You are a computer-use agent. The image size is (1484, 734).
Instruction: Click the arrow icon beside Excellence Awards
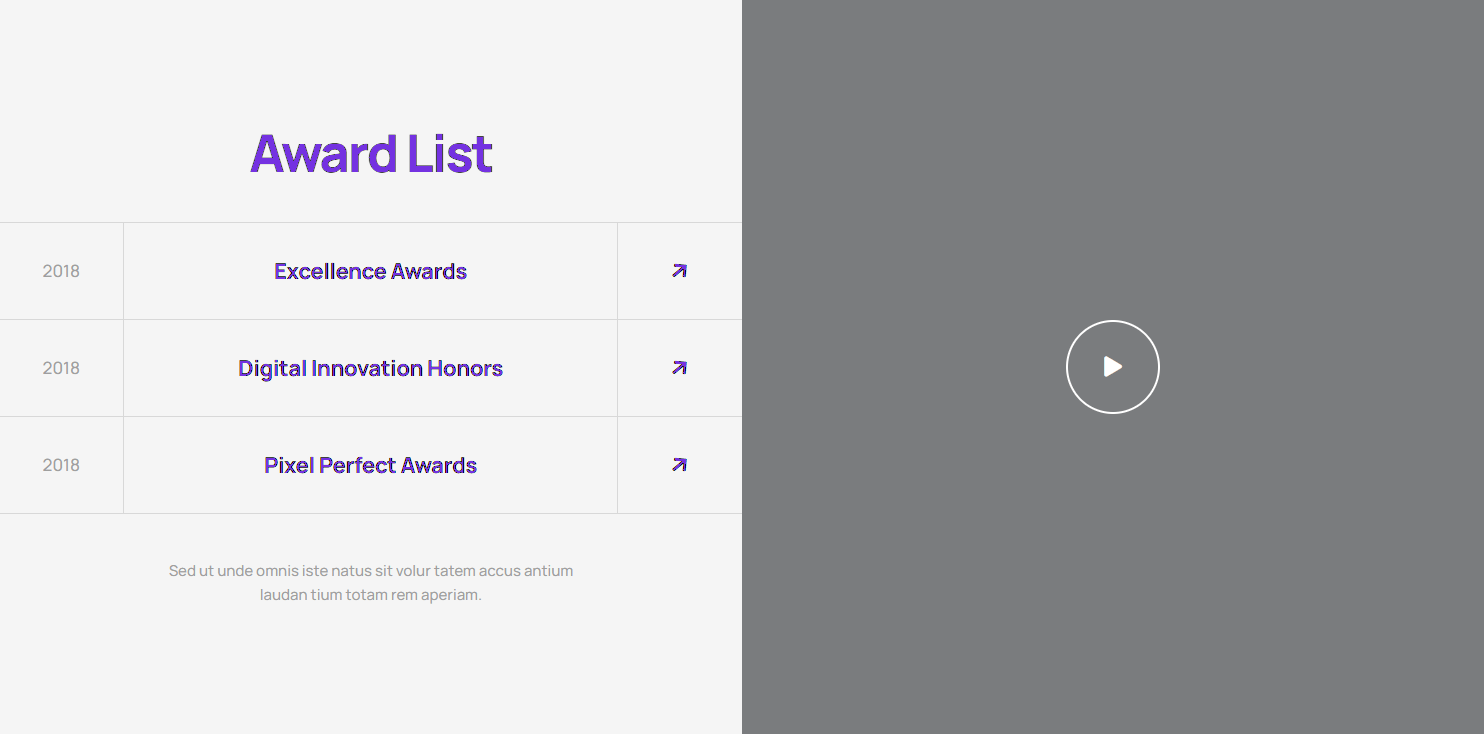click(x=679, y=271)
